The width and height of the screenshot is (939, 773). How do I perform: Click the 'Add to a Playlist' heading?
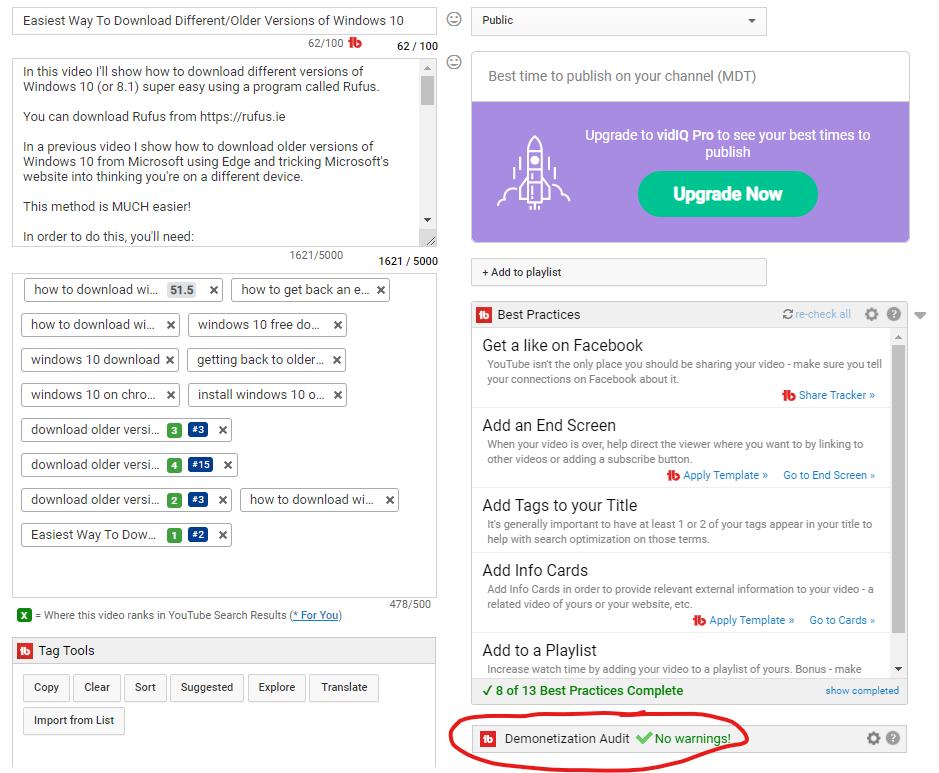point(540,650)
